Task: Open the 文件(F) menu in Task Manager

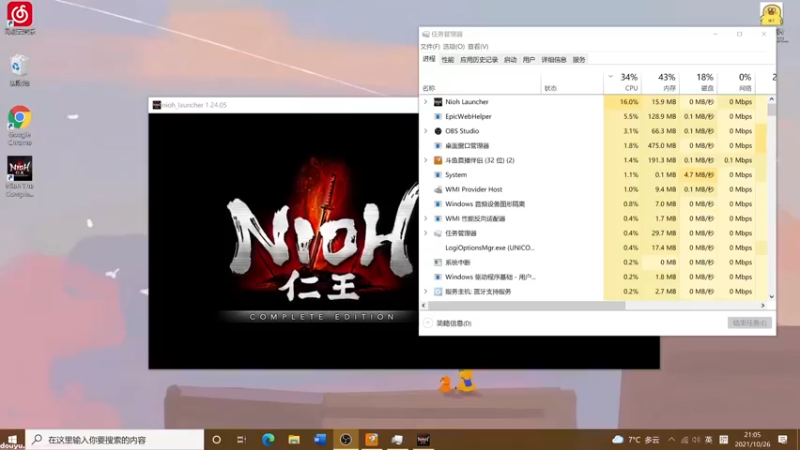Action: tap(430, 46)
